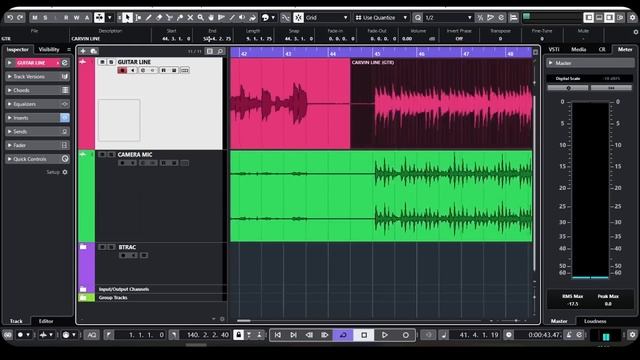This screenshot has height=360, width=640.
Task: Open inspector Setup gear
Action: pos(65,172)
